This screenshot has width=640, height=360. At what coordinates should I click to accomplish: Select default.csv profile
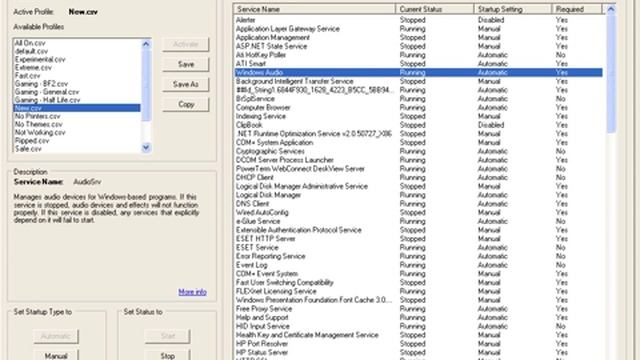click(x=77, y=51)
